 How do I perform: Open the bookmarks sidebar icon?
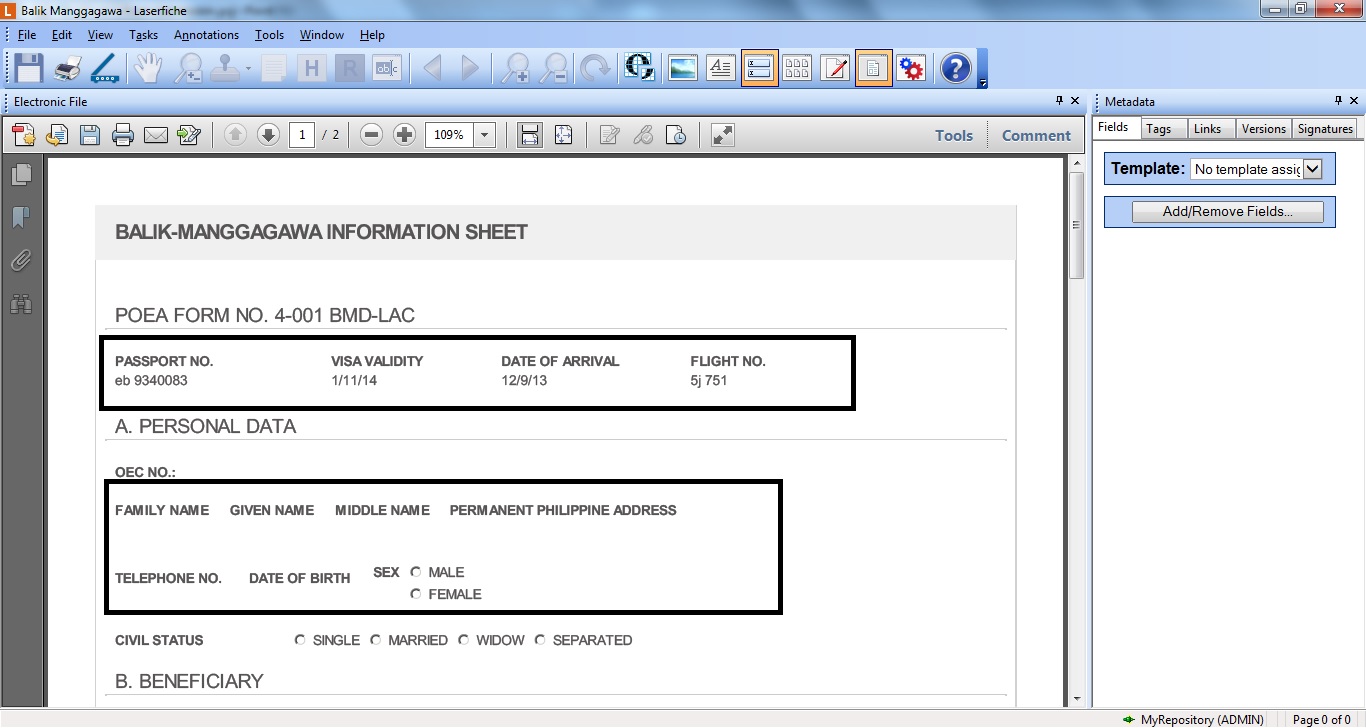click(21, 217)
